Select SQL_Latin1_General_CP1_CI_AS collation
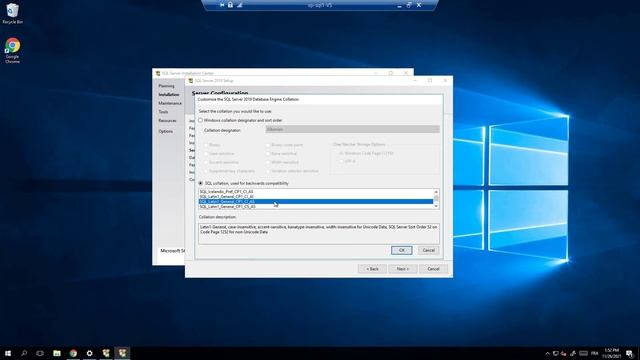 (316, 202)
